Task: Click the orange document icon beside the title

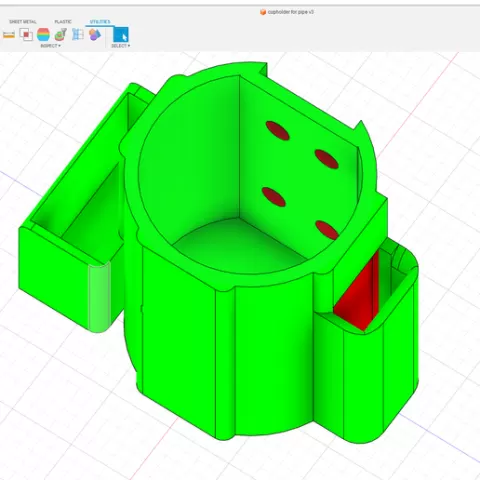Action: click(263, 12)
